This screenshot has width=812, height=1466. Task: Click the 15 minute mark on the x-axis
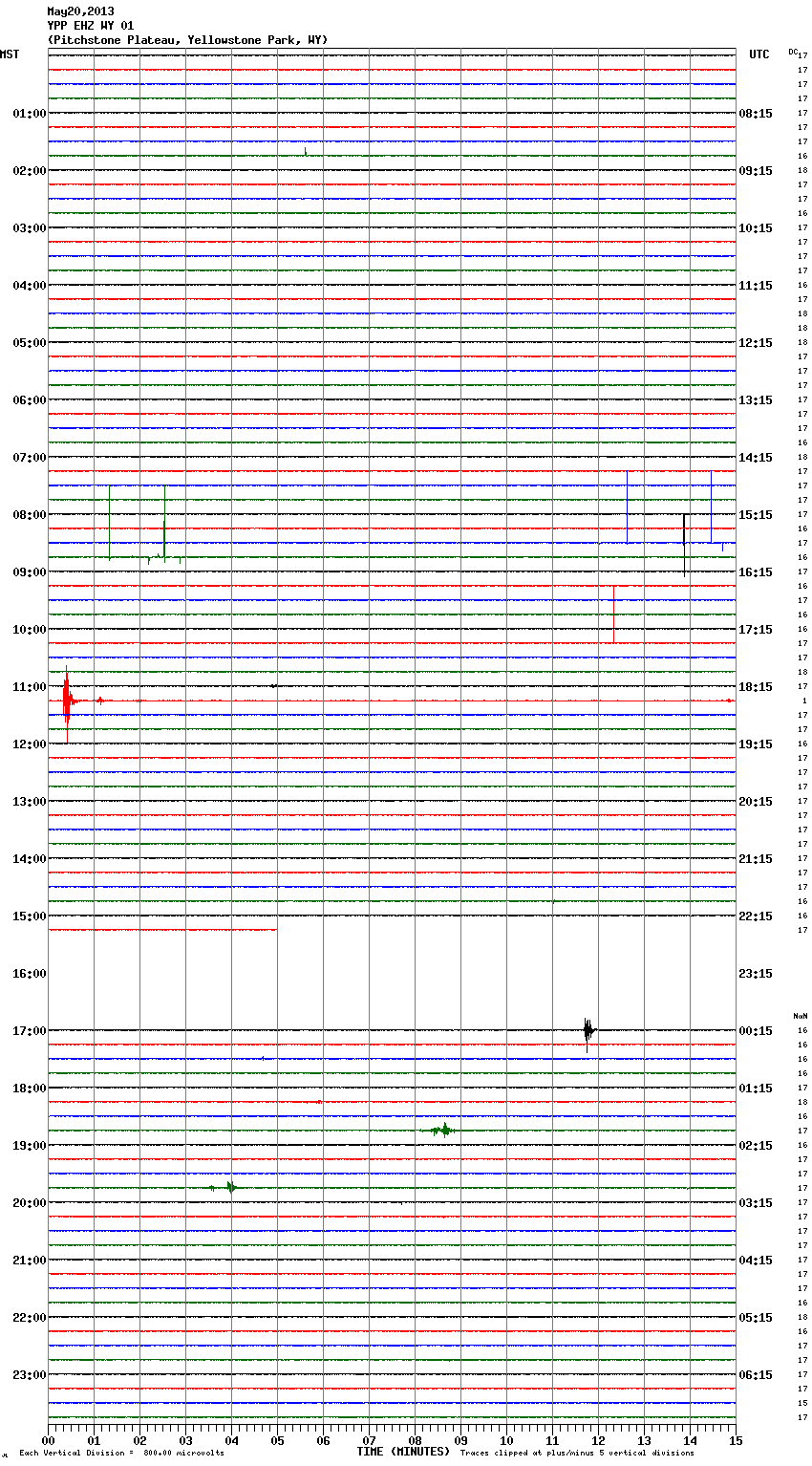(x=735, y=1440)
